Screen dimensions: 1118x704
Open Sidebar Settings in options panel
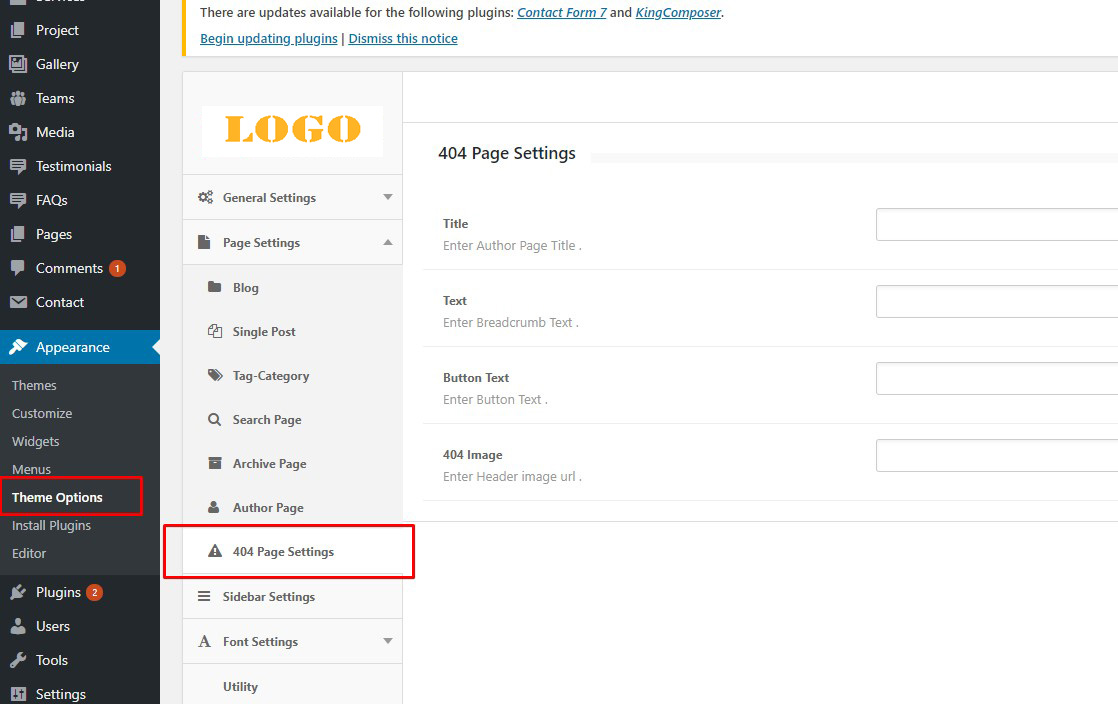(x=268, y=597)
